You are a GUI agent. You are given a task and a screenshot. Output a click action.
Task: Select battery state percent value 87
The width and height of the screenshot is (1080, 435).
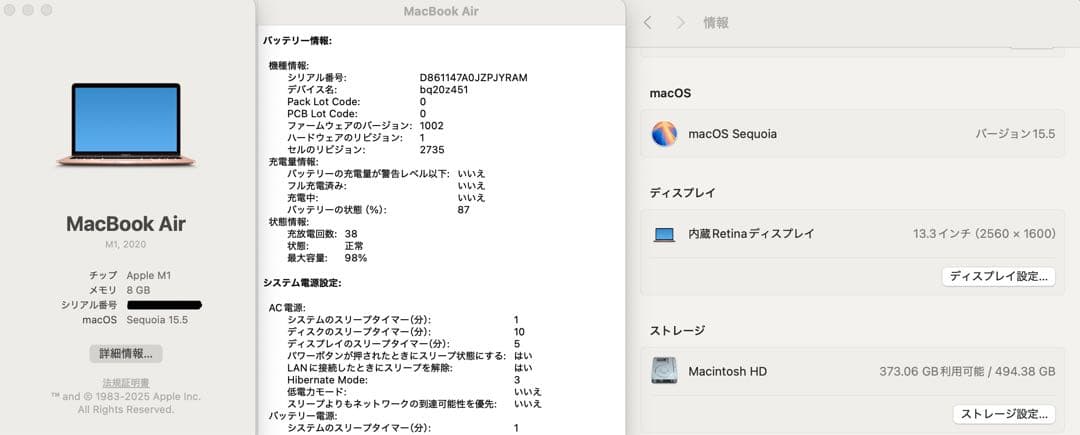point(464,210)
